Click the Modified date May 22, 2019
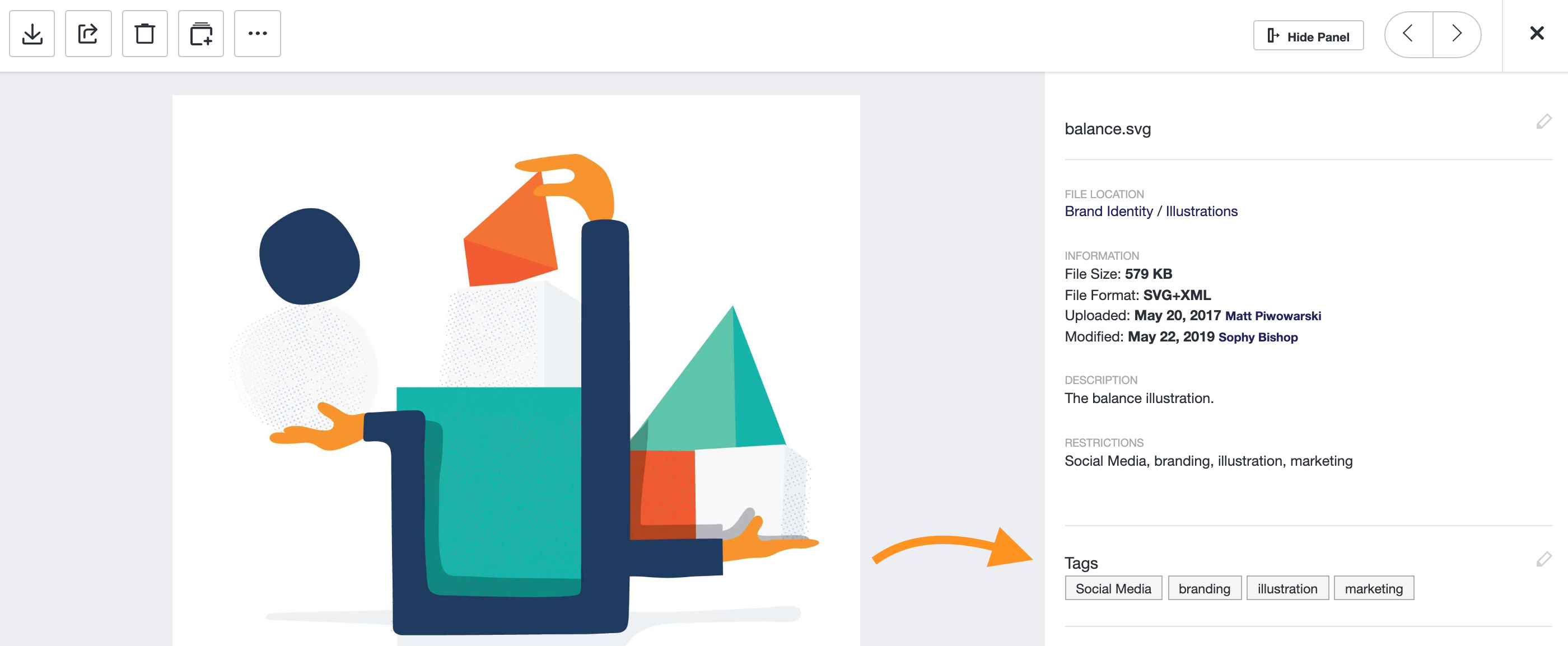 (x=1170, y=336)
